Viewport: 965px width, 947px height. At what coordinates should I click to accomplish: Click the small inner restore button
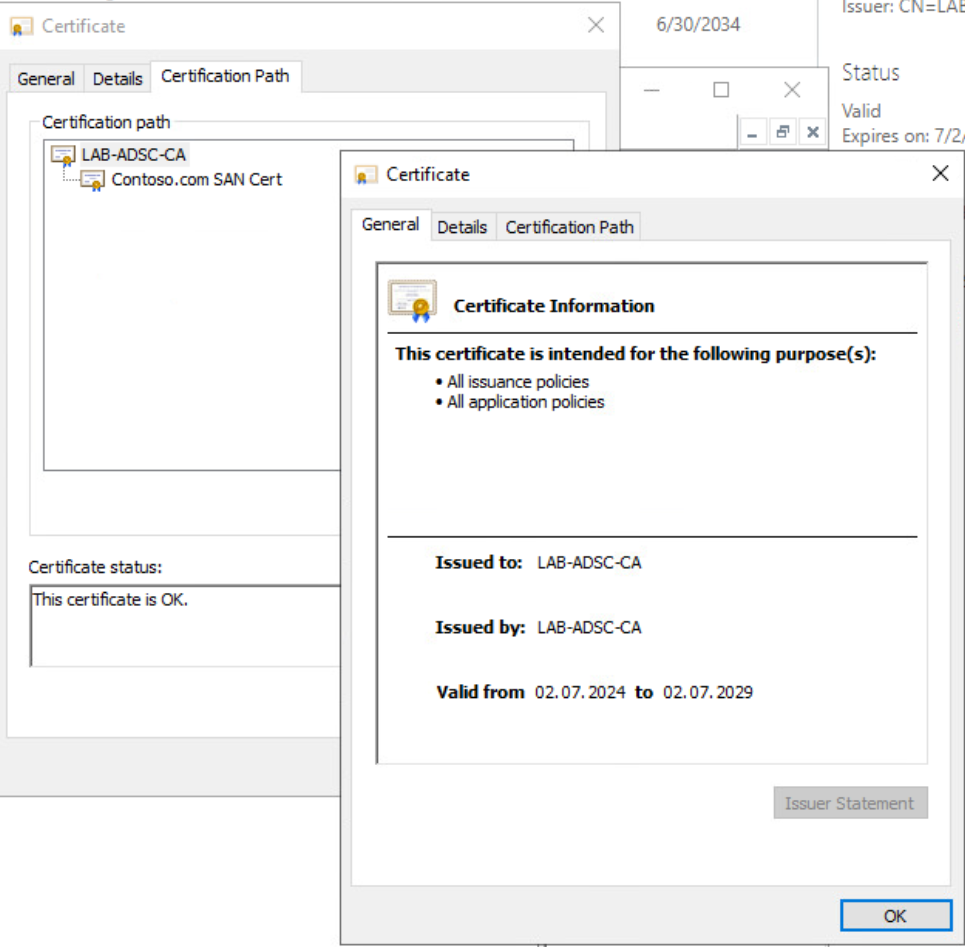[x=782, y=132]
